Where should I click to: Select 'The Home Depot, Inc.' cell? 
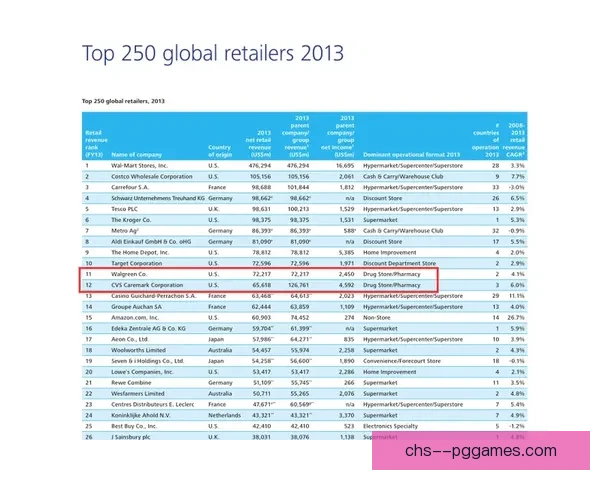pos(140,252)
